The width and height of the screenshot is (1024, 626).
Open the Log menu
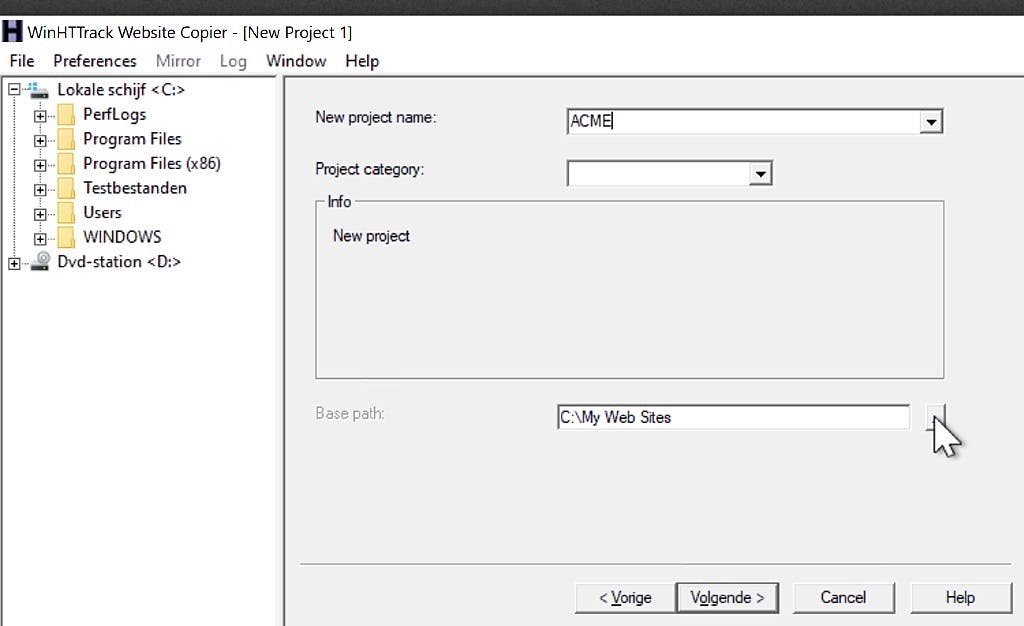coord(233,61)
